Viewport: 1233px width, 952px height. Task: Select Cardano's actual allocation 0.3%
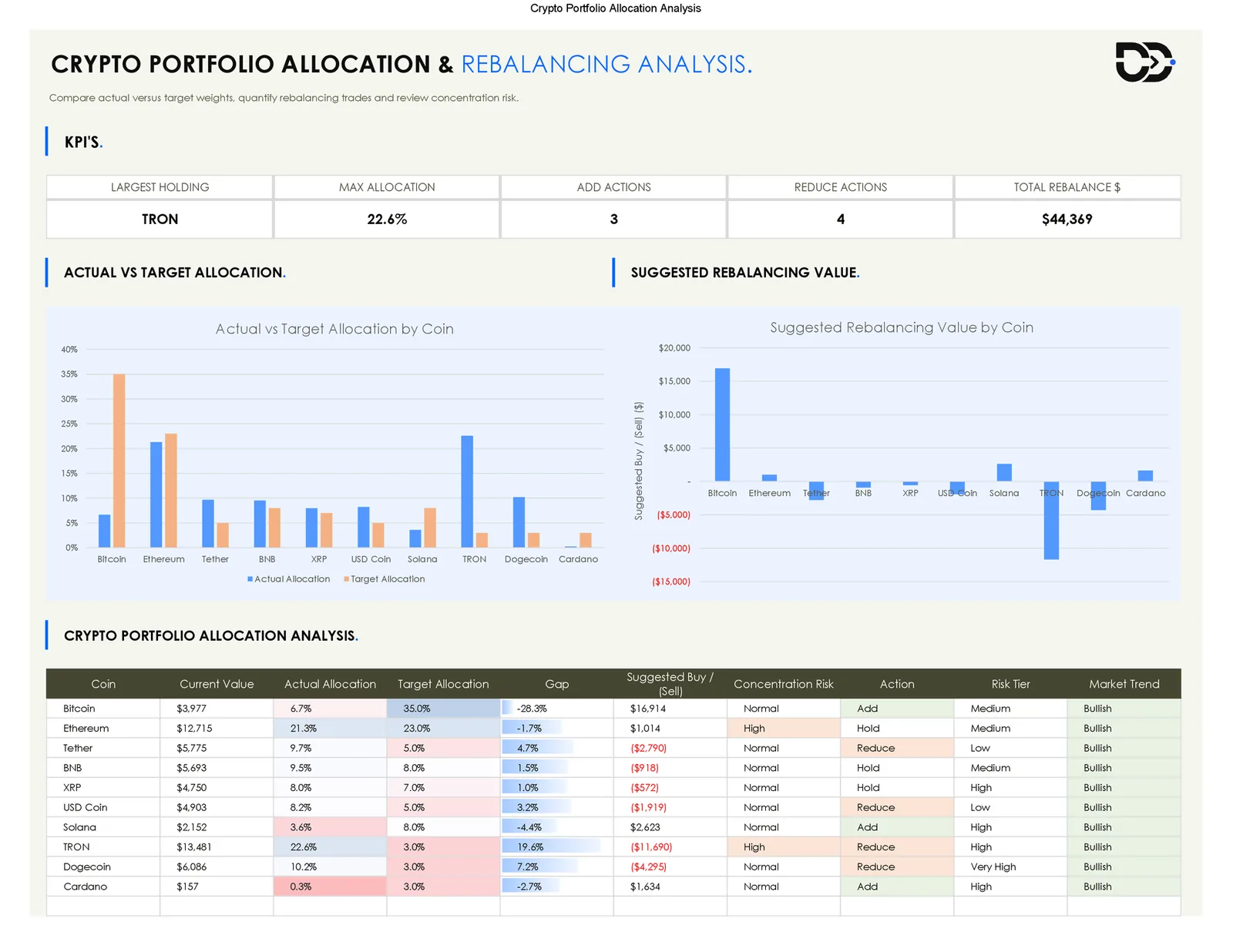point(330,887)
